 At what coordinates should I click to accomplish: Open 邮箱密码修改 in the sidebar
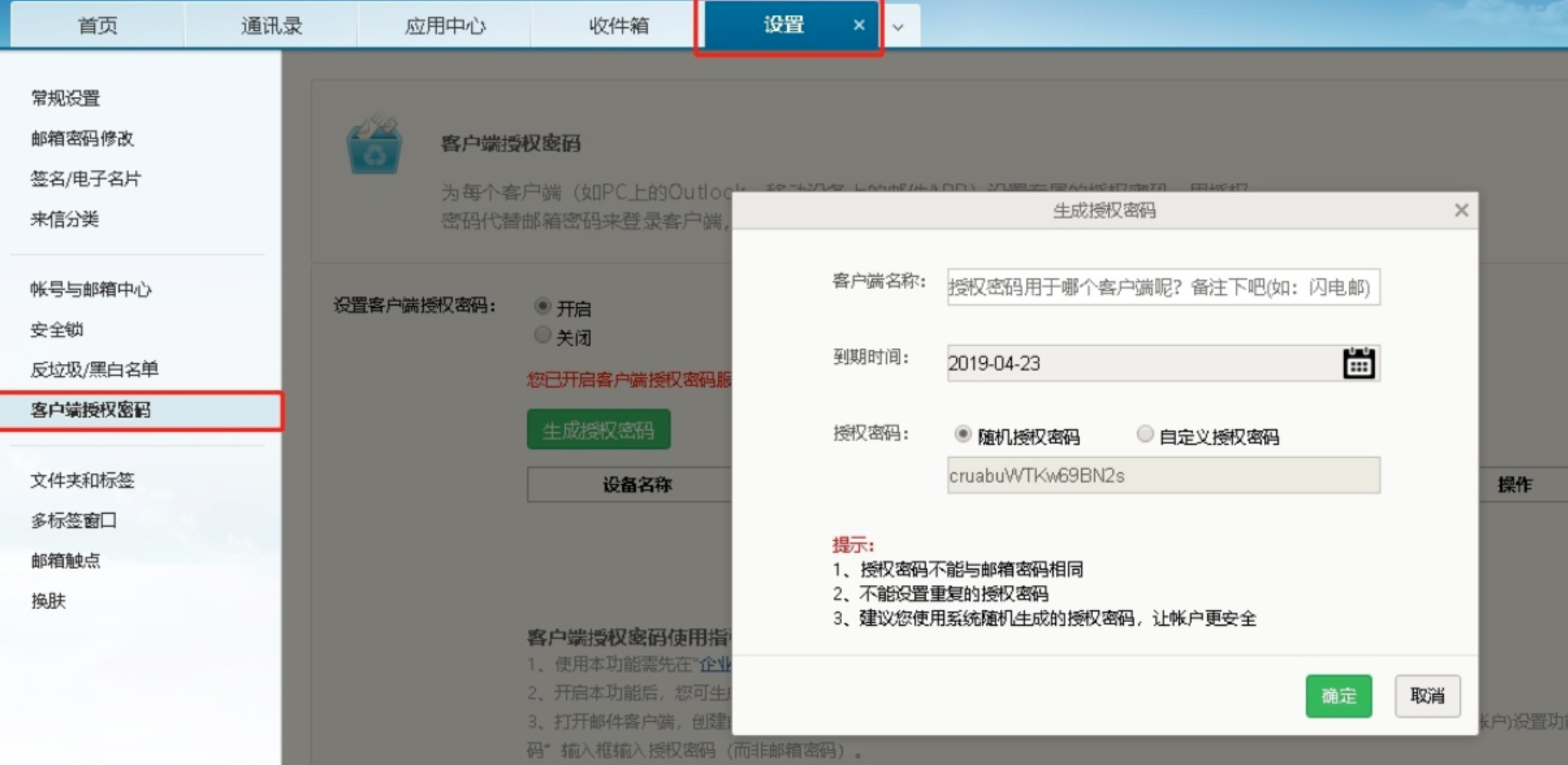82,139
